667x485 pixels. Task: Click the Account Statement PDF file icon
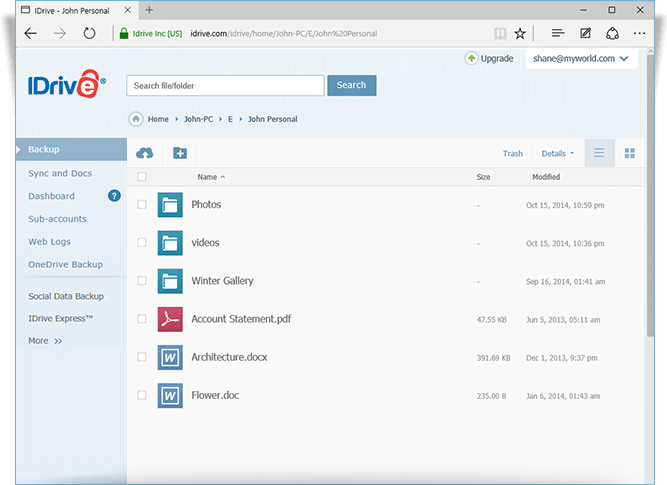point(170,319)
